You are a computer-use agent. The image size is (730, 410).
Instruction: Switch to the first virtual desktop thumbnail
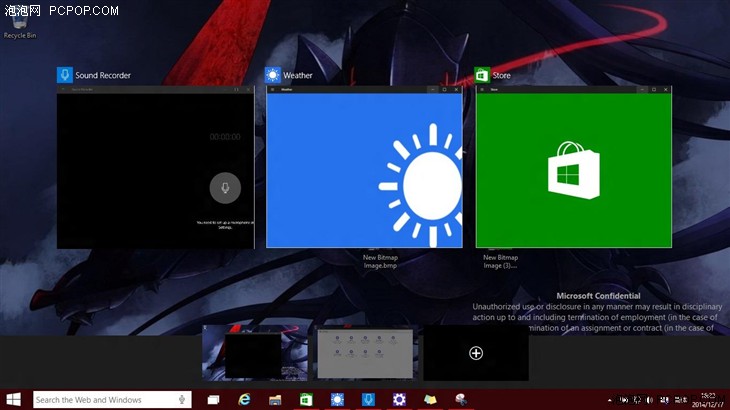click(x=254, y=353)
